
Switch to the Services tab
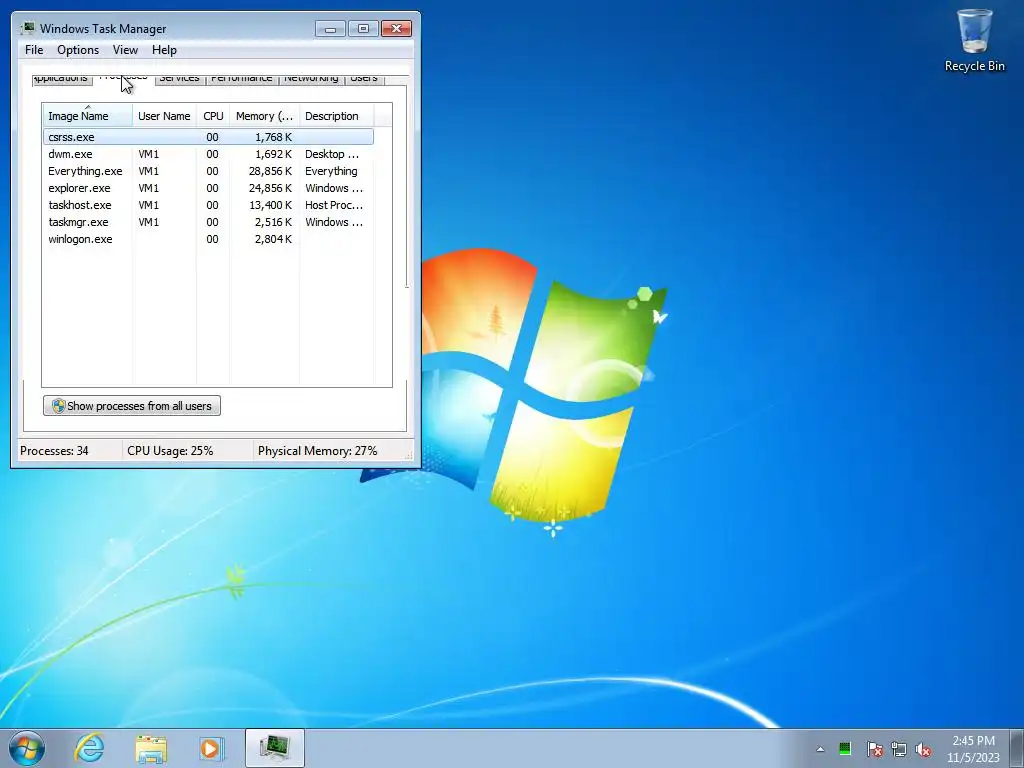pos(180,79)
